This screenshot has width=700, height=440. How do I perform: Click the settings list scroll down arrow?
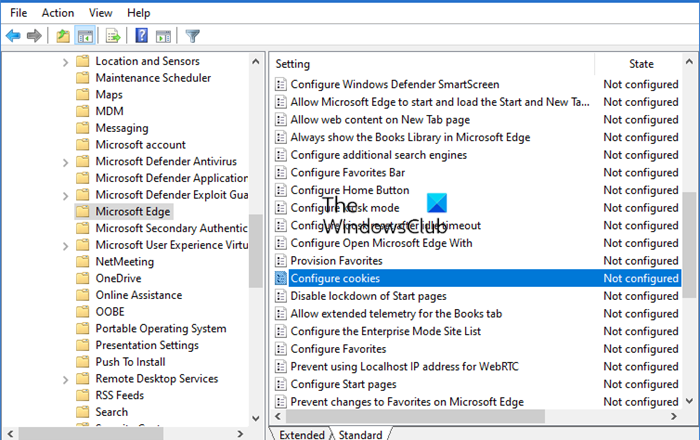pos(689,401)
